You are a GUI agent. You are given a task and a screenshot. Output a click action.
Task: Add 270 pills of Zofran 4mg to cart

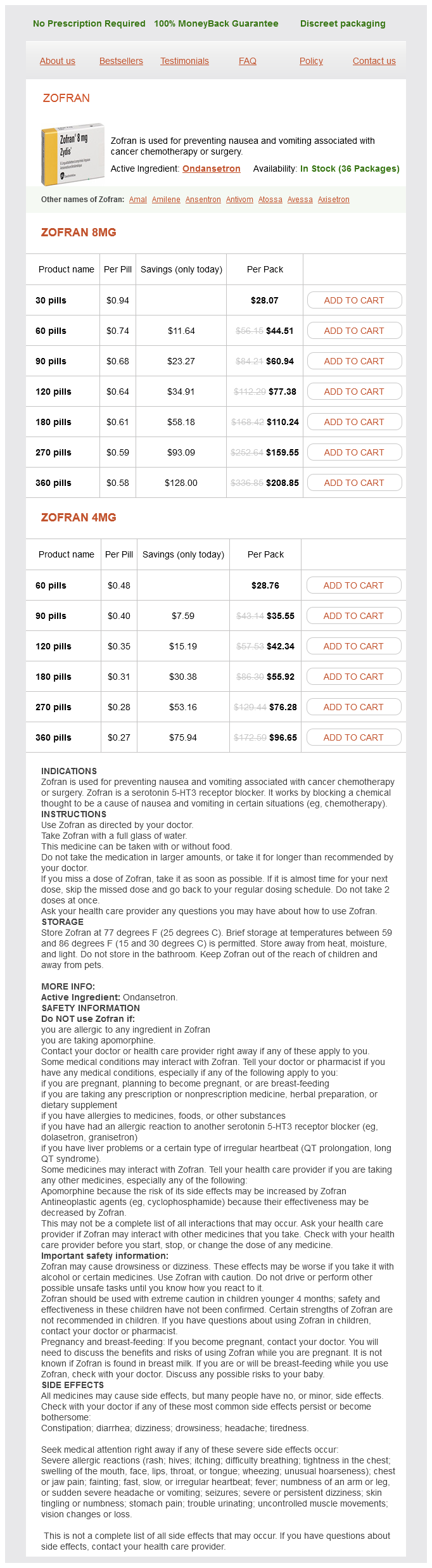click(353, 707)
